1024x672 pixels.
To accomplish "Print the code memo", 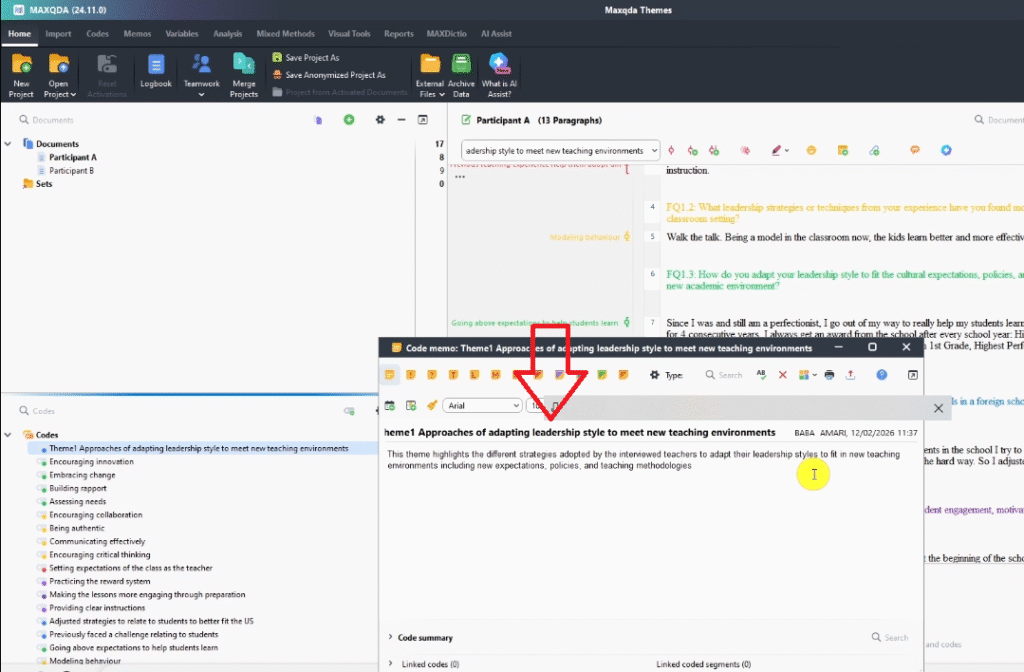I will pyautogui.click(x=829, y=375).
